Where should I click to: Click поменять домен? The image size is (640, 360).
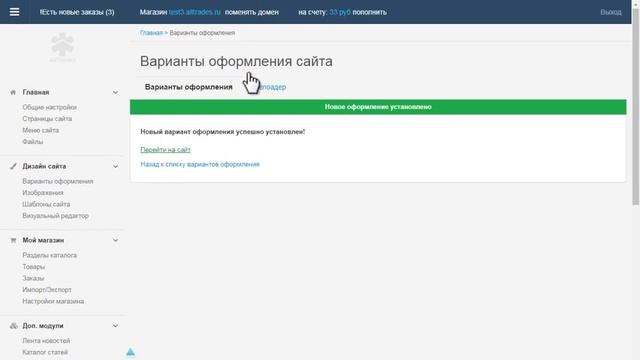coord(252,12)
